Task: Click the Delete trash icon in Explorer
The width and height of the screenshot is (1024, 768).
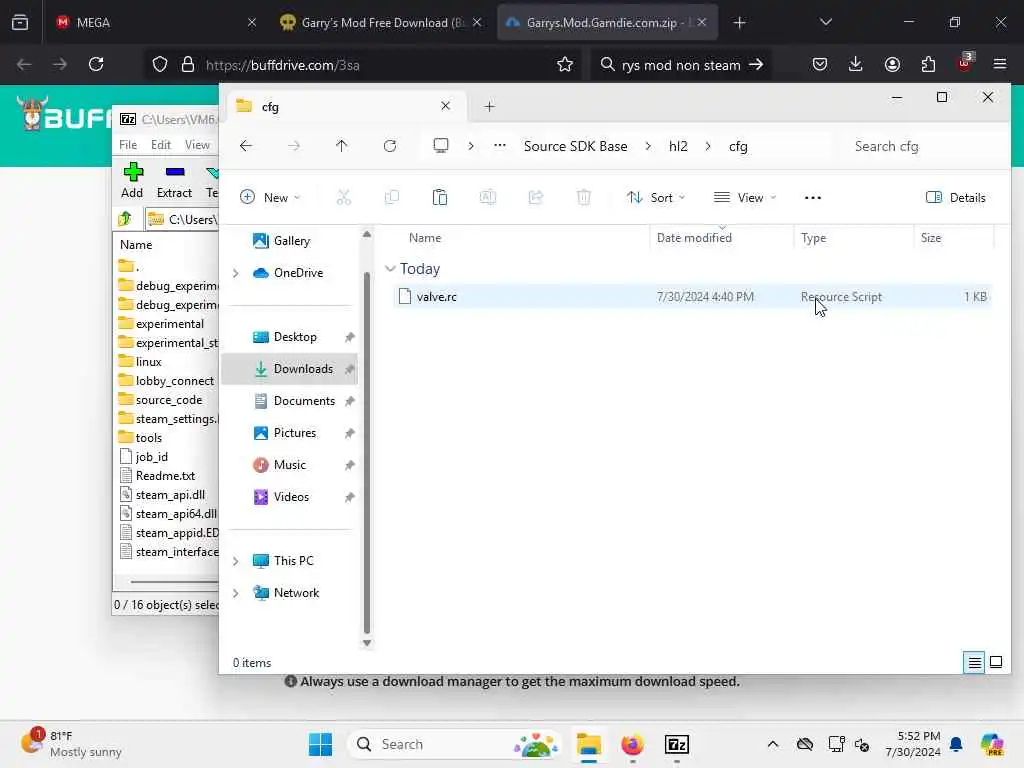Action: click(584, 197)
